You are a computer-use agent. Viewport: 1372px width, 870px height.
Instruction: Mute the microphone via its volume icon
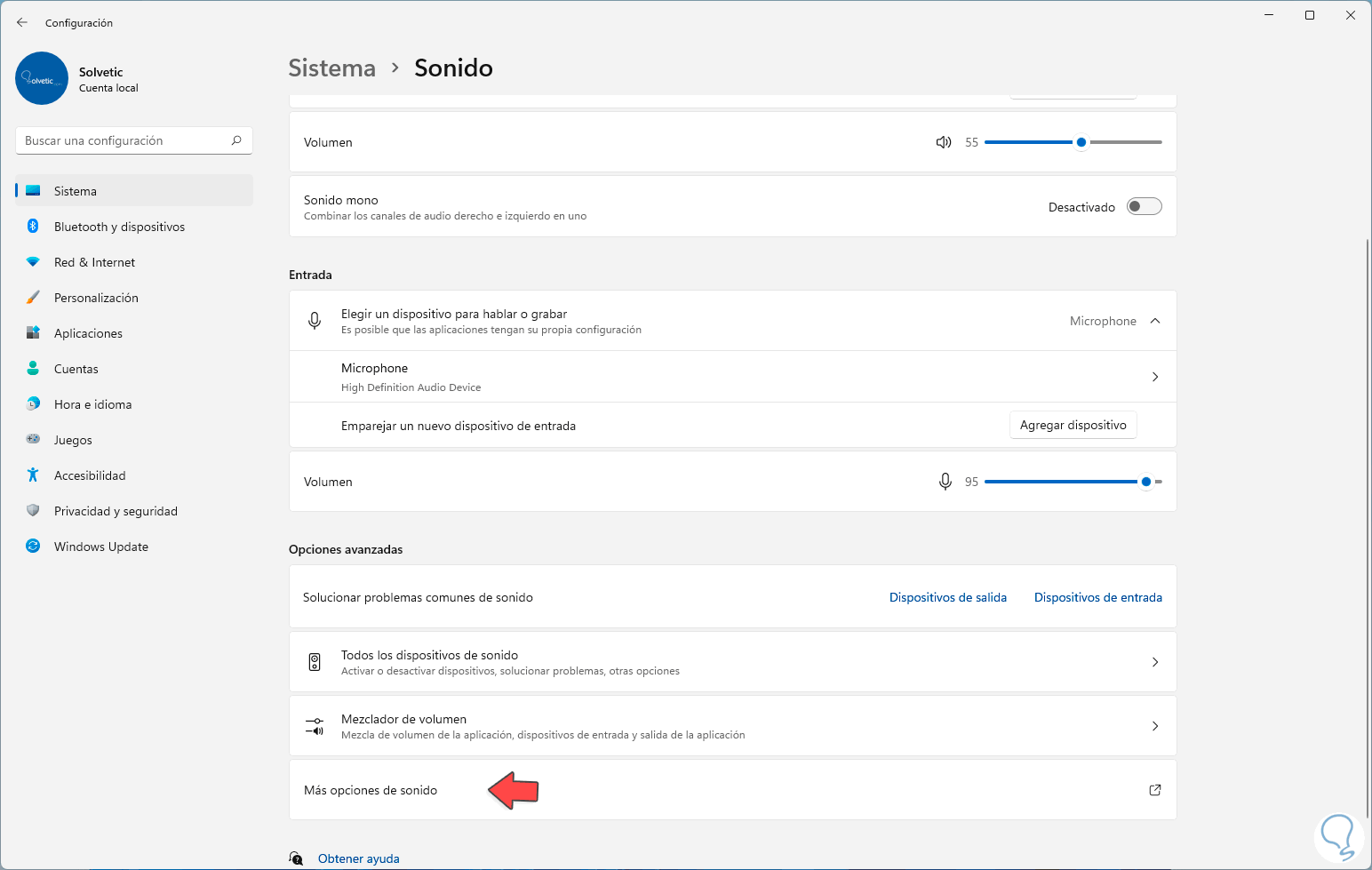click(x=945, y=482)
